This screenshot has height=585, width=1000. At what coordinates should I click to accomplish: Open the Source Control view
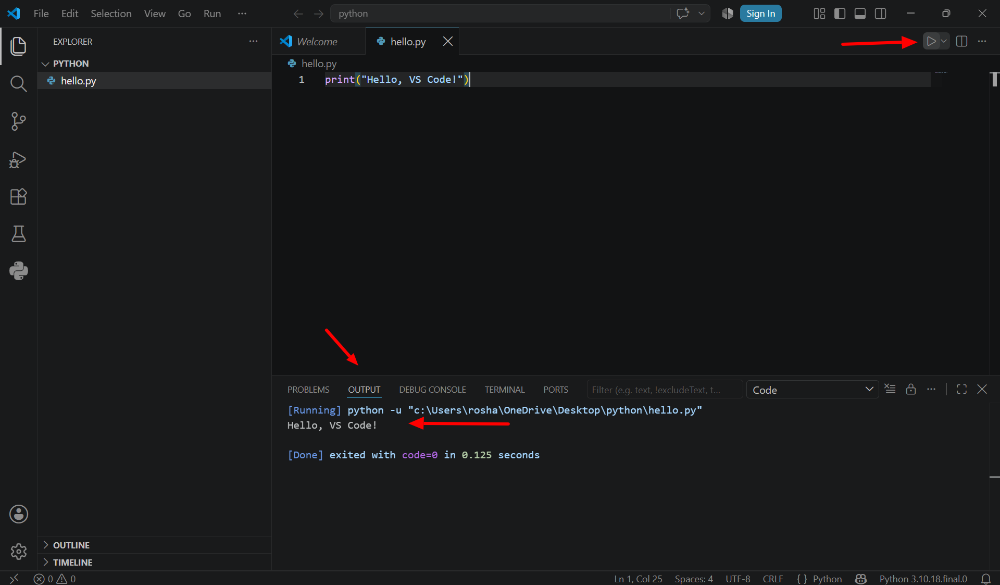pos(18,121)
